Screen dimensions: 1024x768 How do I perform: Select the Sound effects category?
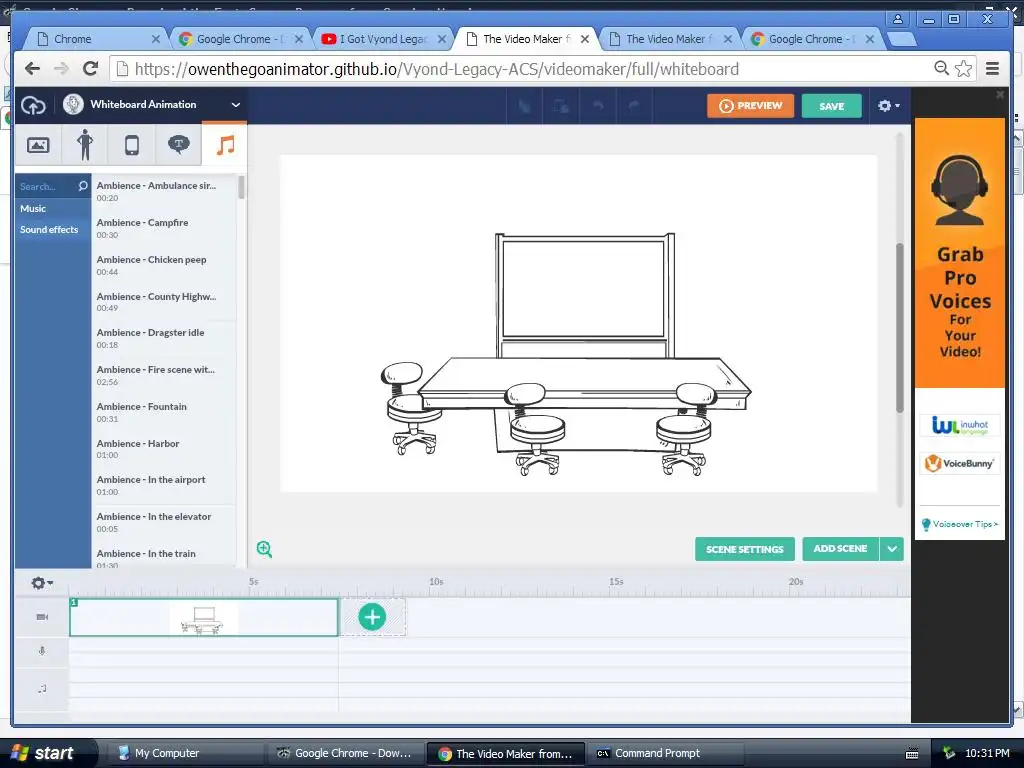click(x=49, y=229)
